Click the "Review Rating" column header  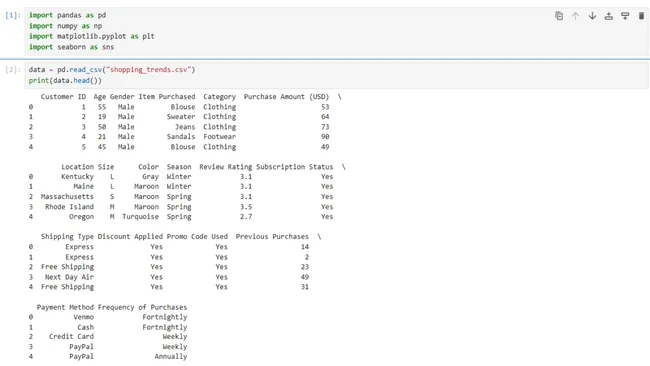pos(226,167)
